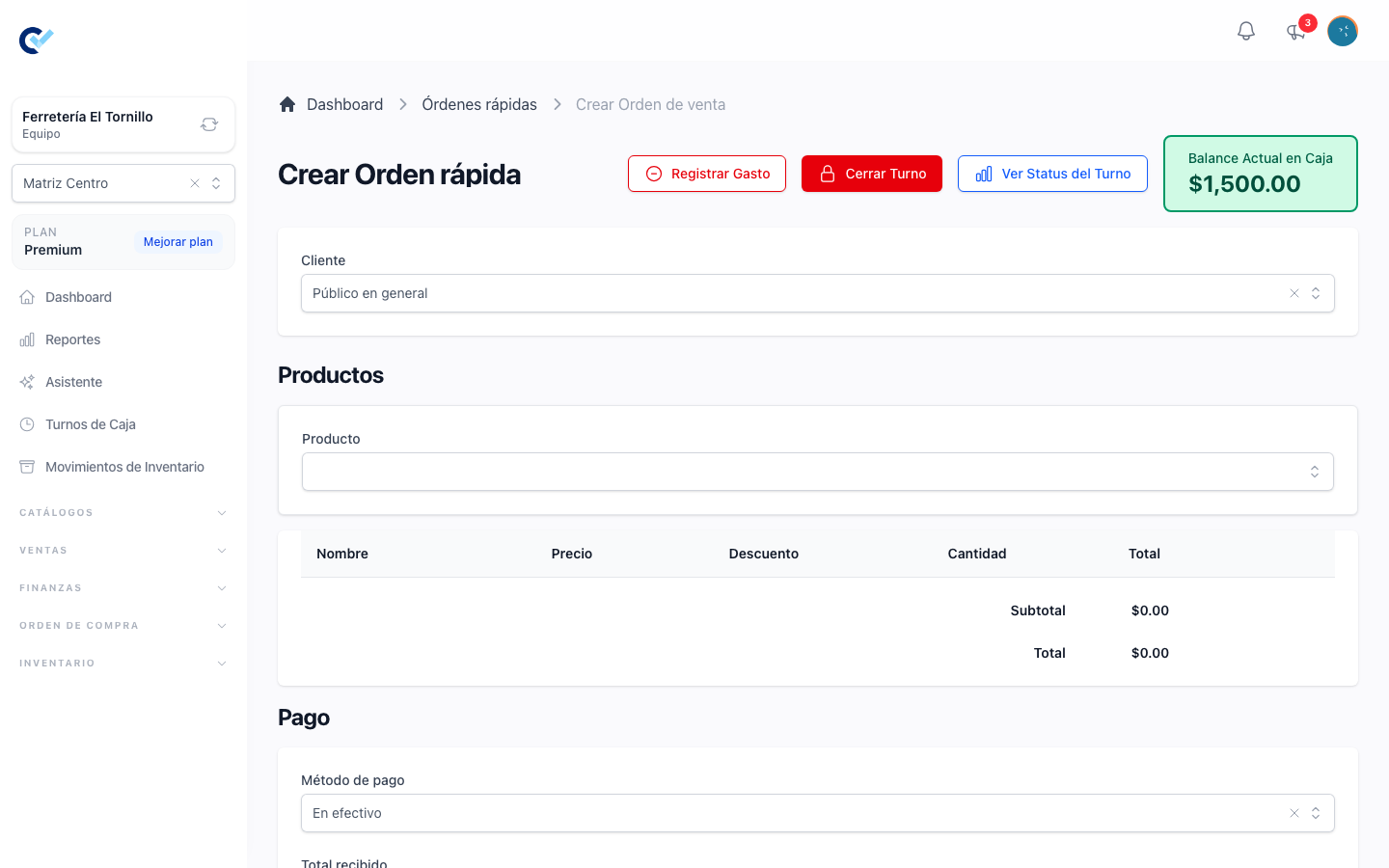The width and height of the screenshot is (1389, 868).
Task: Expand the Inventario section
Action: [x=123, y=664]
